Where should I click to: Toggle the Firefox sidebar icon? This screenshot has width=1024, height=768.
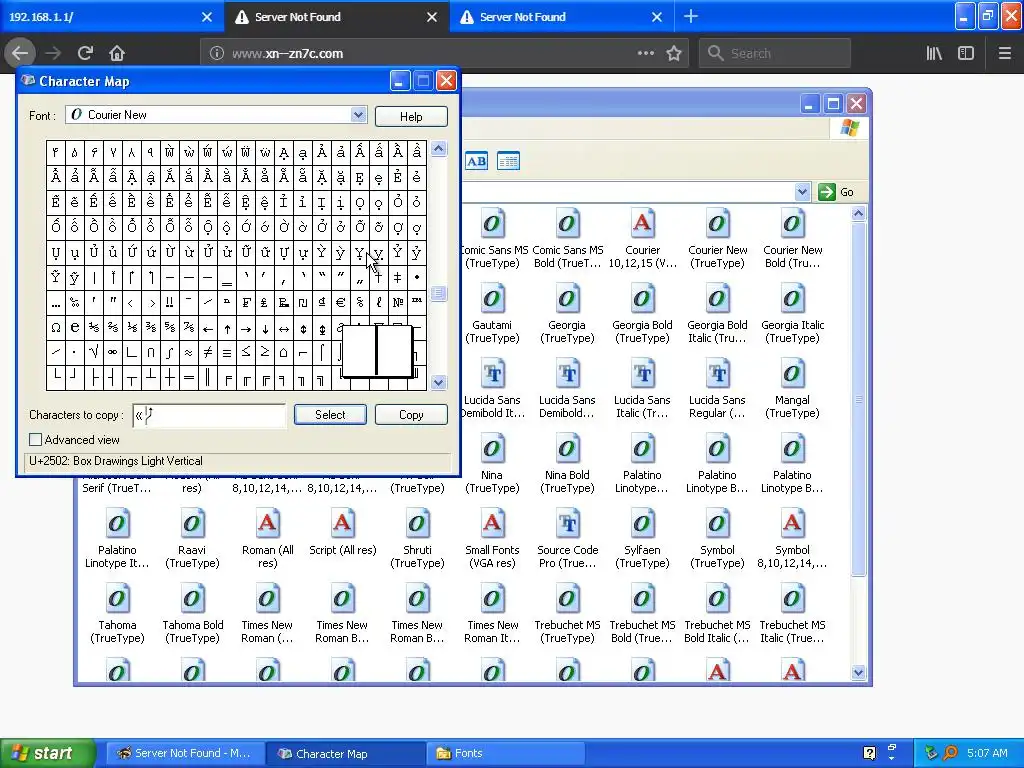point(966,53)
